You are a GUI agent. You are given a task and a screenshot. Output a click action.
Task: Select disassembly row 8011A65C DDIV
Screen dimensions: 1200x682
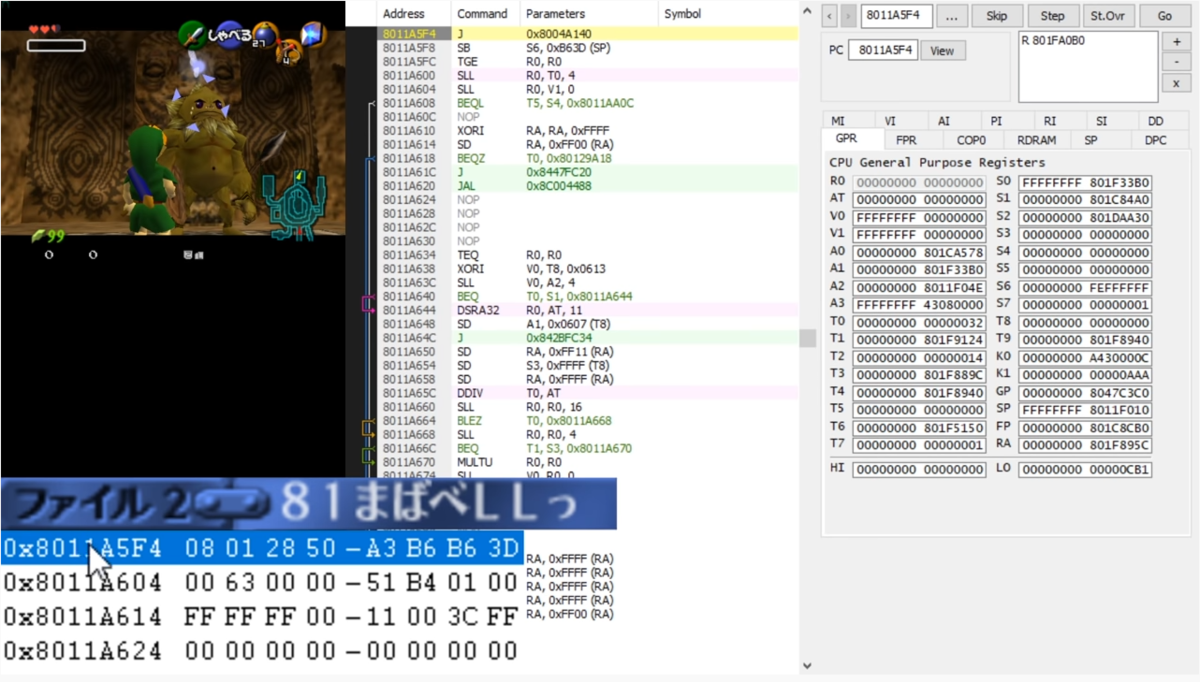588,393
